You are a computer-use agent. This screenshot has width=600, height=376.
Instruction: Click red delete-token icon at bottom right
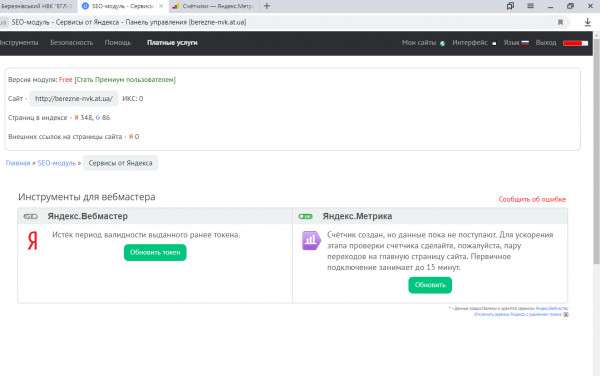coord(566,314)
